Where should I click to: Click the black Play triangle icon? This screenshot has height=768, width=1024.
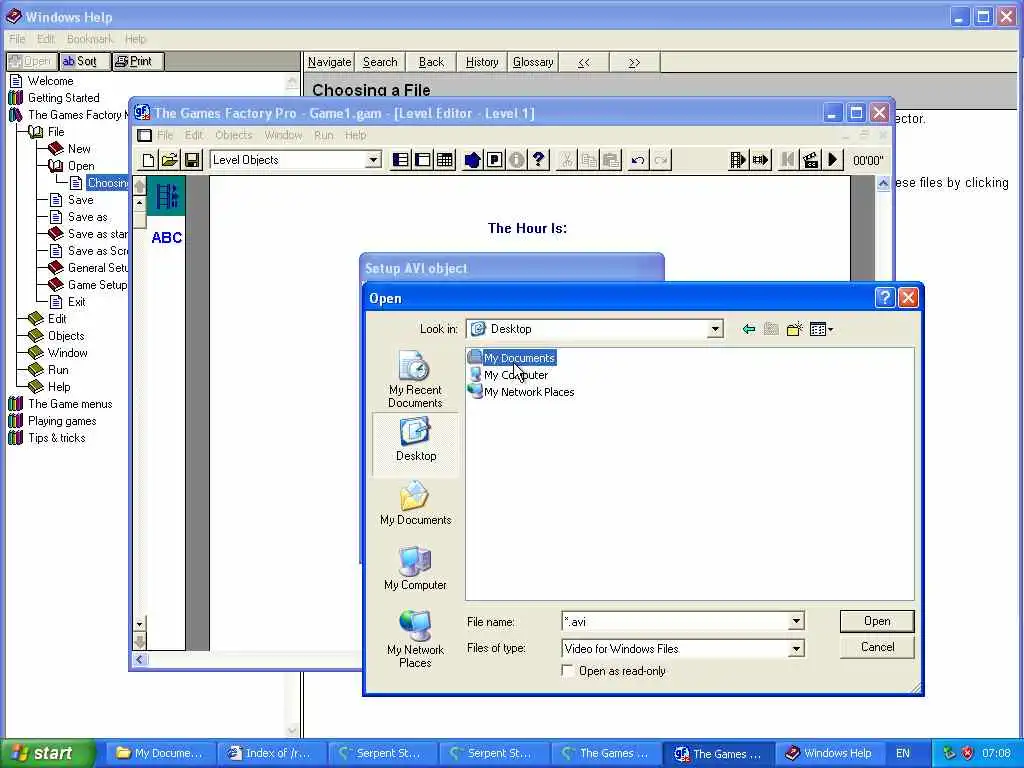coord(833,160)
